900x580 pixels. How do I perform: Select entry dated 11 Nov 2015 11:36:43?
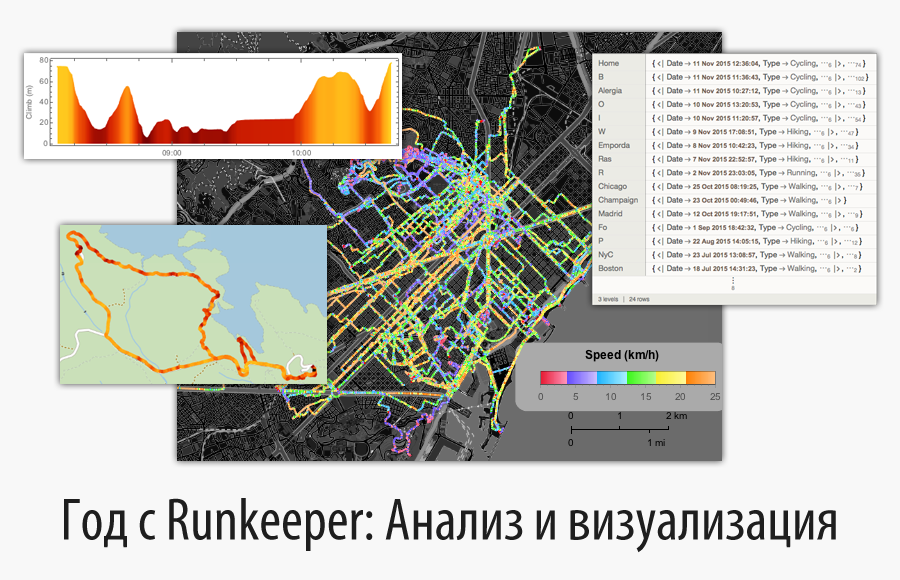[760, 77]
